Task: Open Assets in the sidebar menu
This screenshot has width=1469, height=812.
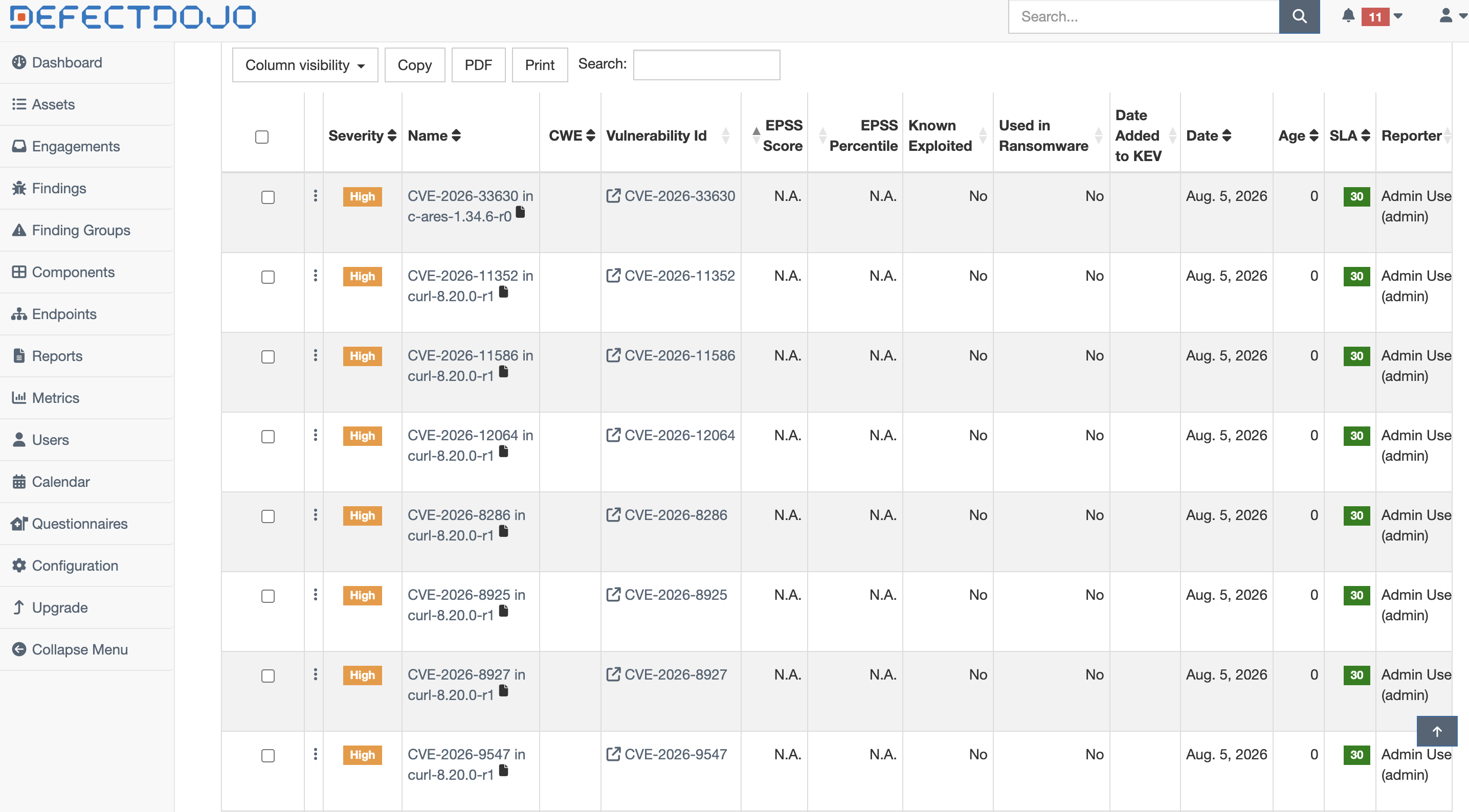Action: pyautogui.click(x=86, y=104)
